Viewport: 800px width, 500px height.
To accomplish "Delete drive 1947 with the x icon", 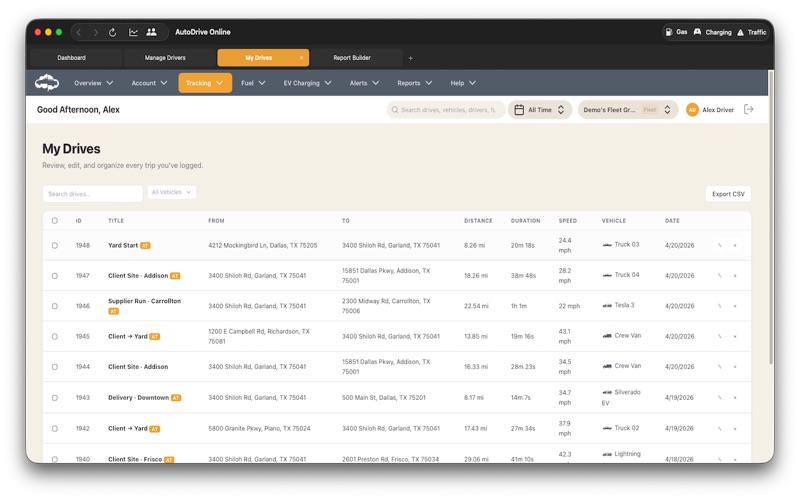I will (x=735, y=276).
